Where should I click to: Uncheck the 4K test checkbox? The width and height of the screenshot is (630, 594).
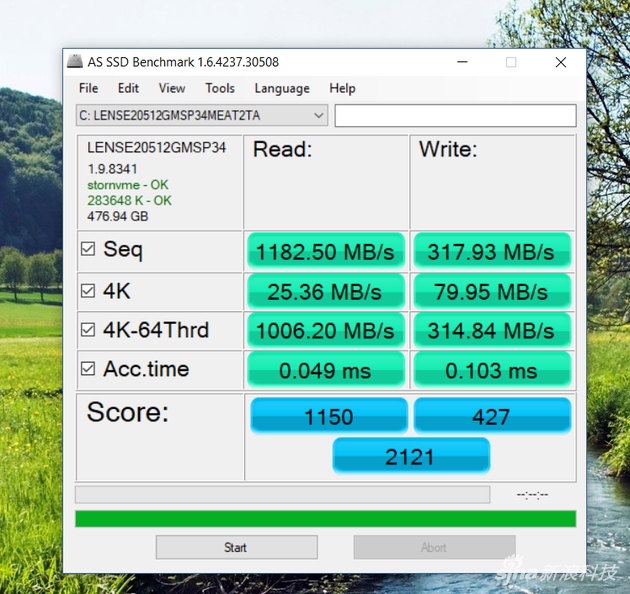coord(88,291)
